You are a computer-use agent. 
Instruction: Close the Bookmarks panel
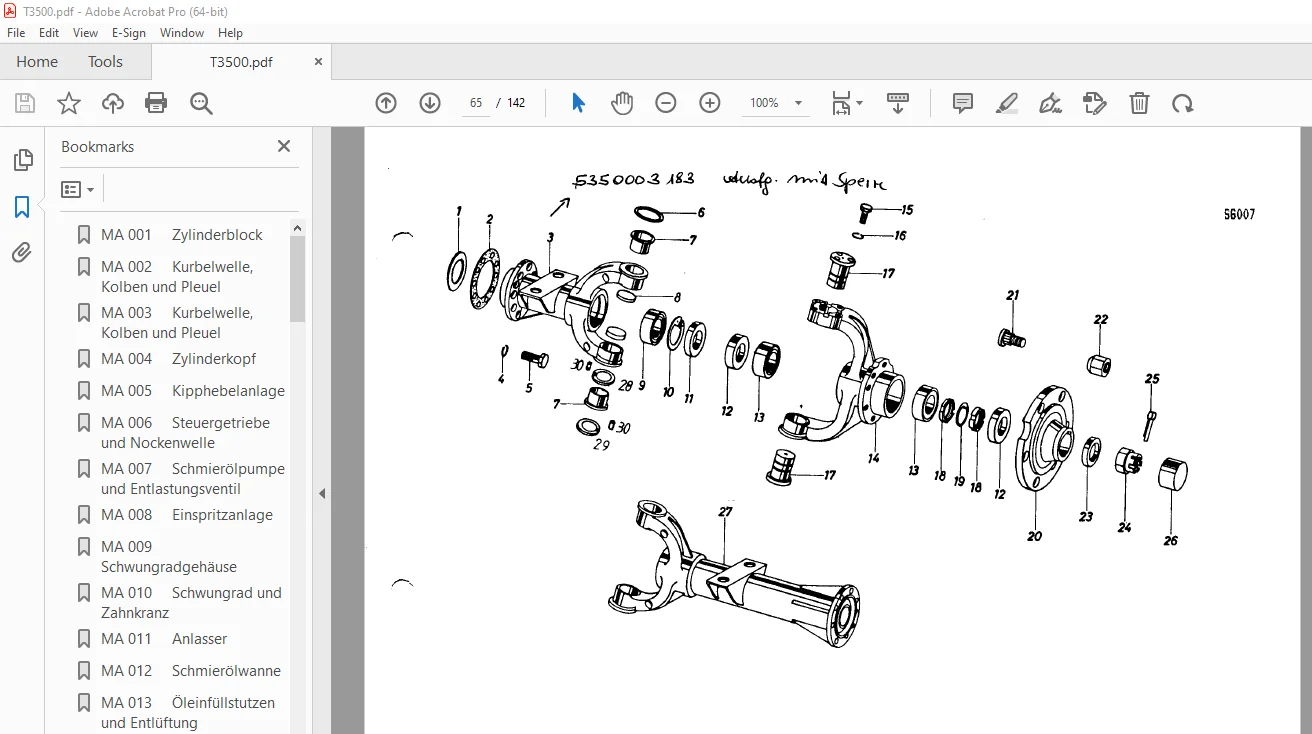click(x=284, y=146)
